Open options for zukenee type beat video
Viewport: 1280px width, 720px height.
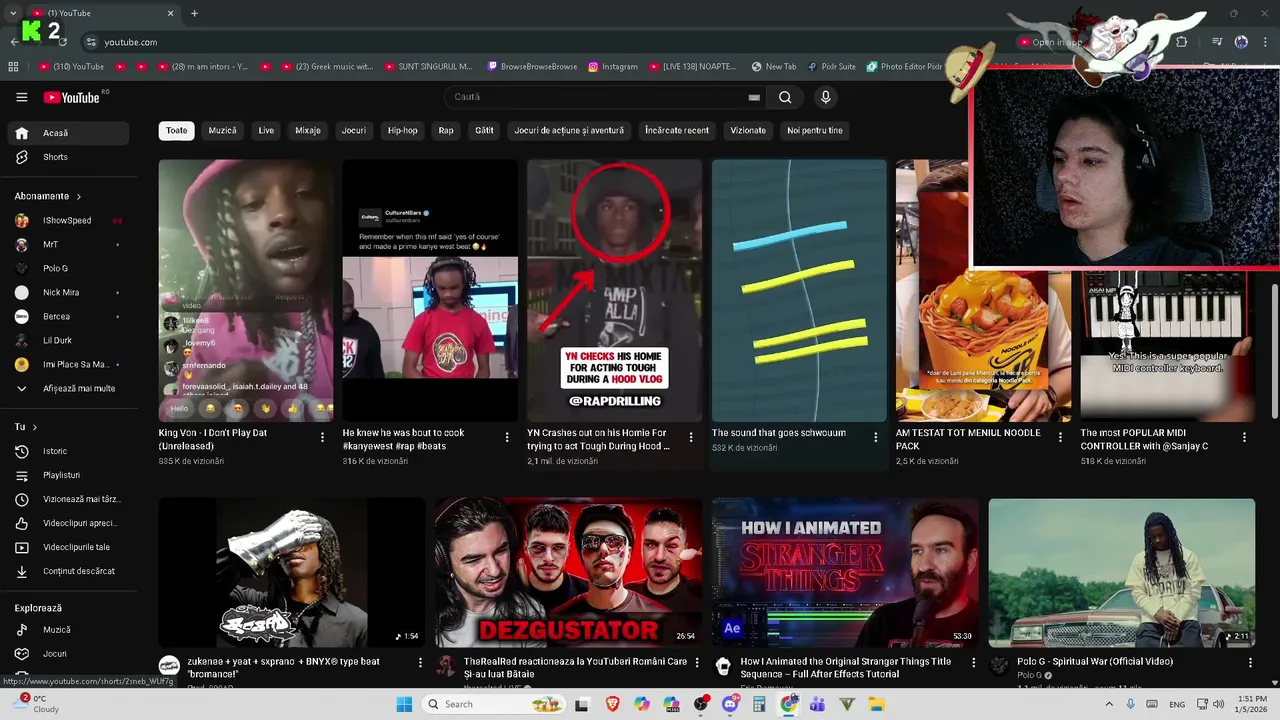(x=420, y=662)
